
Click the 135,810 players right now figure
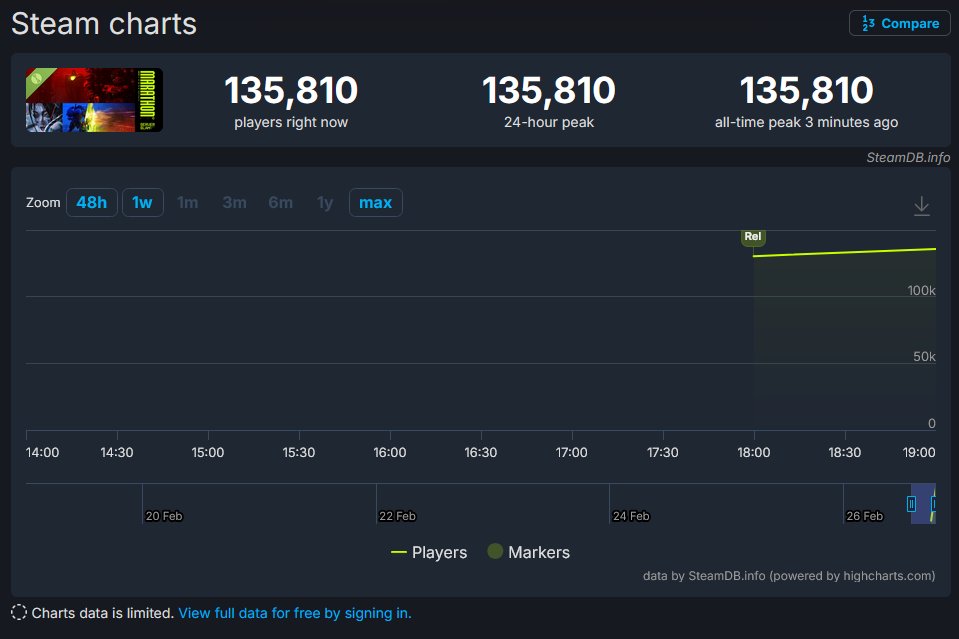point(291,90)
